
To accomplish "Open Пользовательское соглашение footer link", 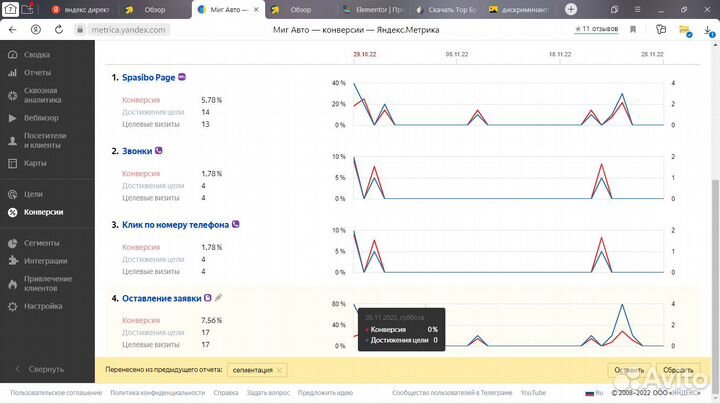I will pos(56,393).
